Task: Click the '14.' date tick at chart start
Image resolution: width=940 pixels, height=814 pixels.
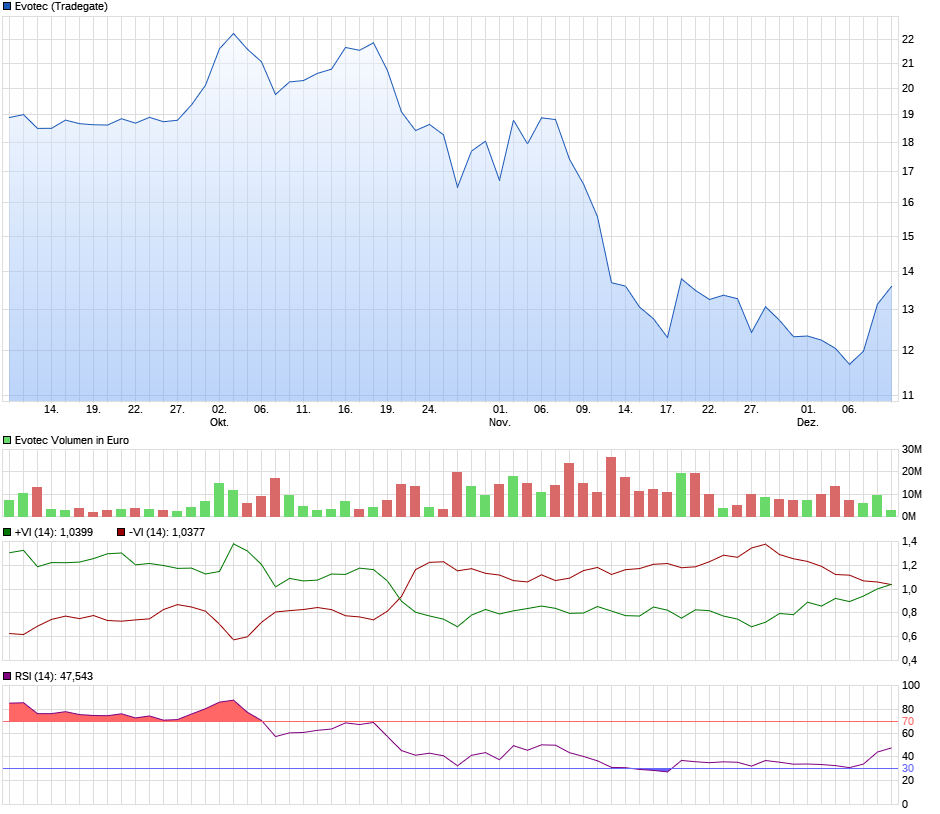Action: pyautogui.click(x=52, y=409)
